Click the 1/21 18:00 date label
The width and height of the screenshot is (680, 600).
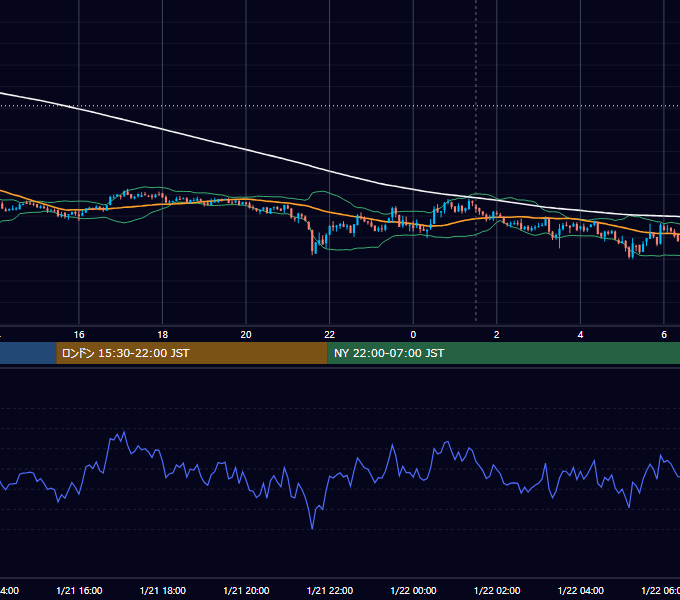pos(163,590)
